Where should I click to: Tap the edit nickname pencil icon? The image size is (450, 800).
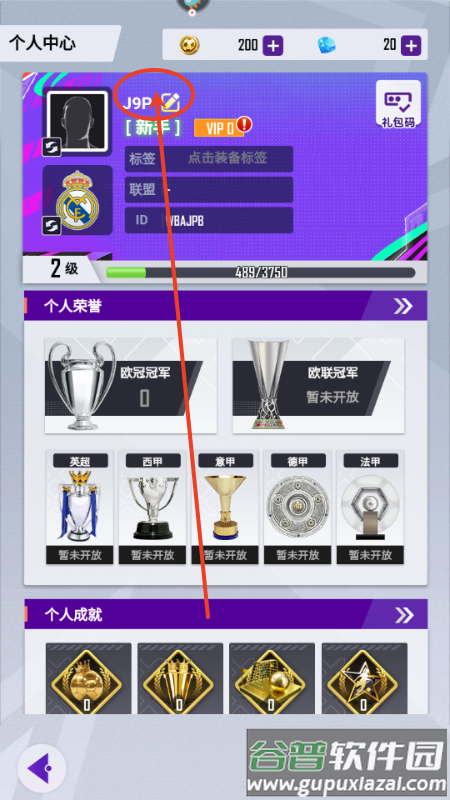170,102
